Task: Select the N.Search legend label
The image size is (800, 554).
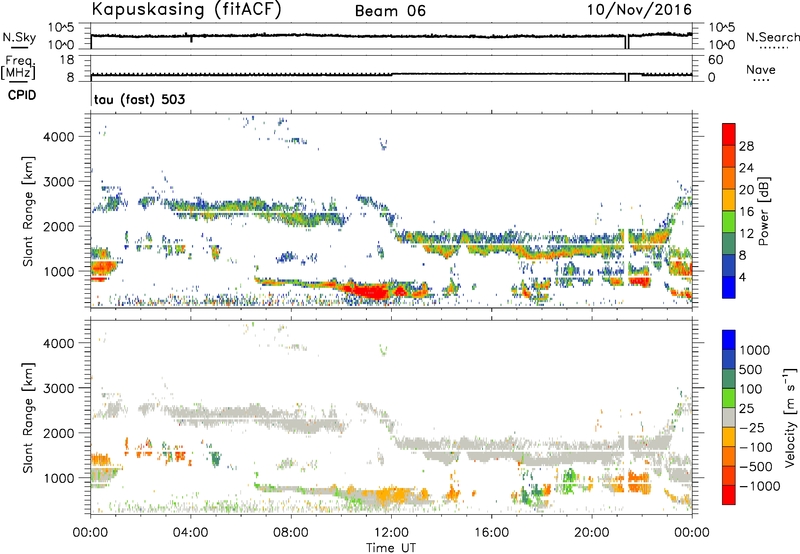Action: click(772, 37)
